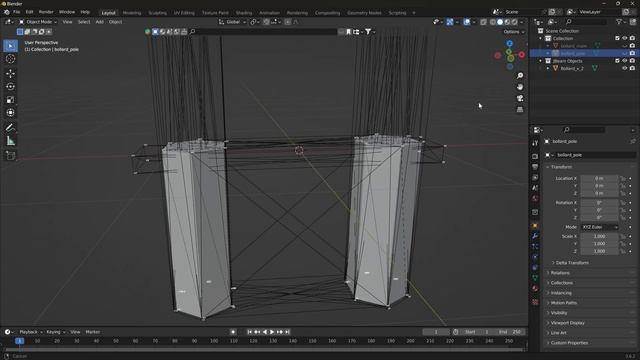Open the Texture properties checker tab icon
640x360 pixels.
point(535,302)
